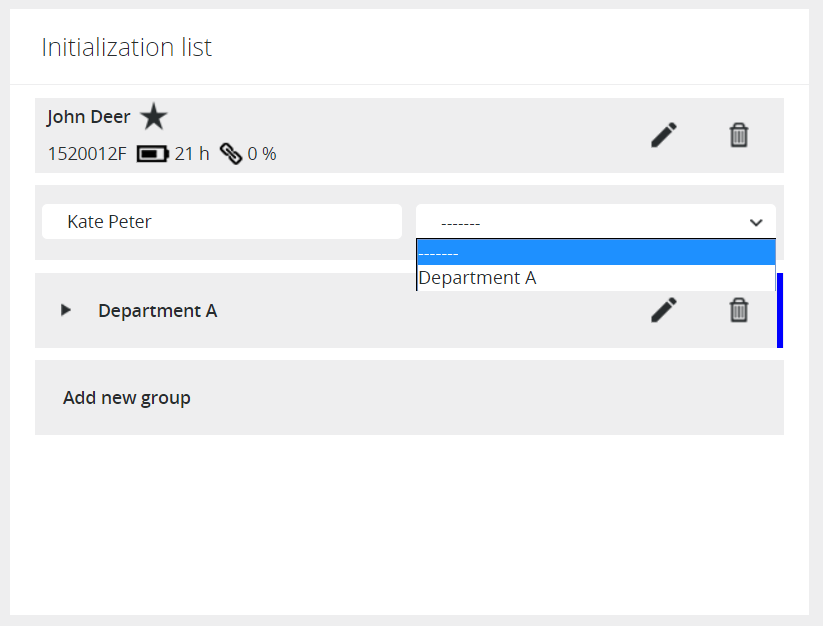Delete the John Deer entry

point(738,135)
